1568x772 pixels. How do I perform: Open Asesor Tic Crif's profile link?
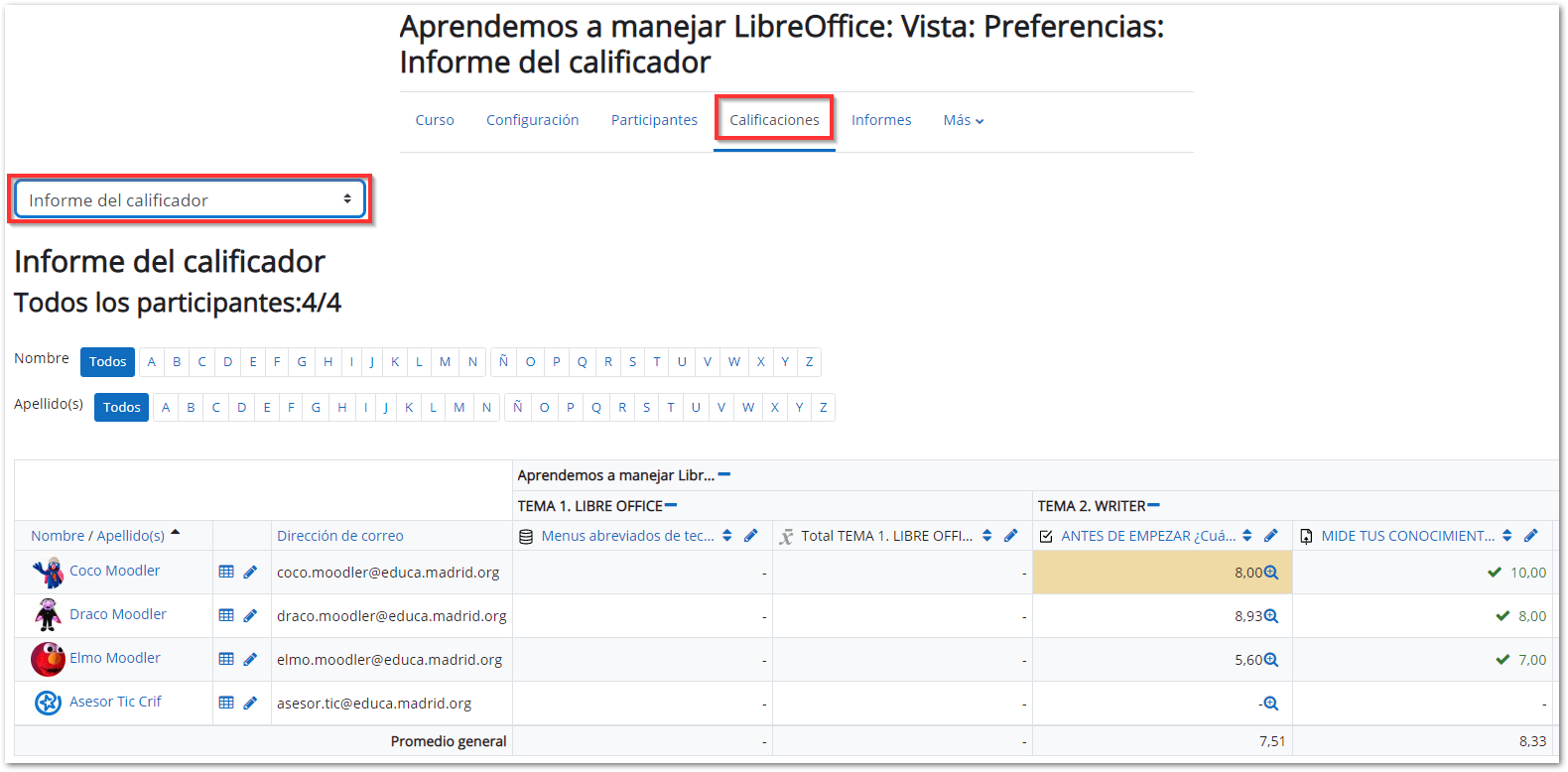point(115,702)
